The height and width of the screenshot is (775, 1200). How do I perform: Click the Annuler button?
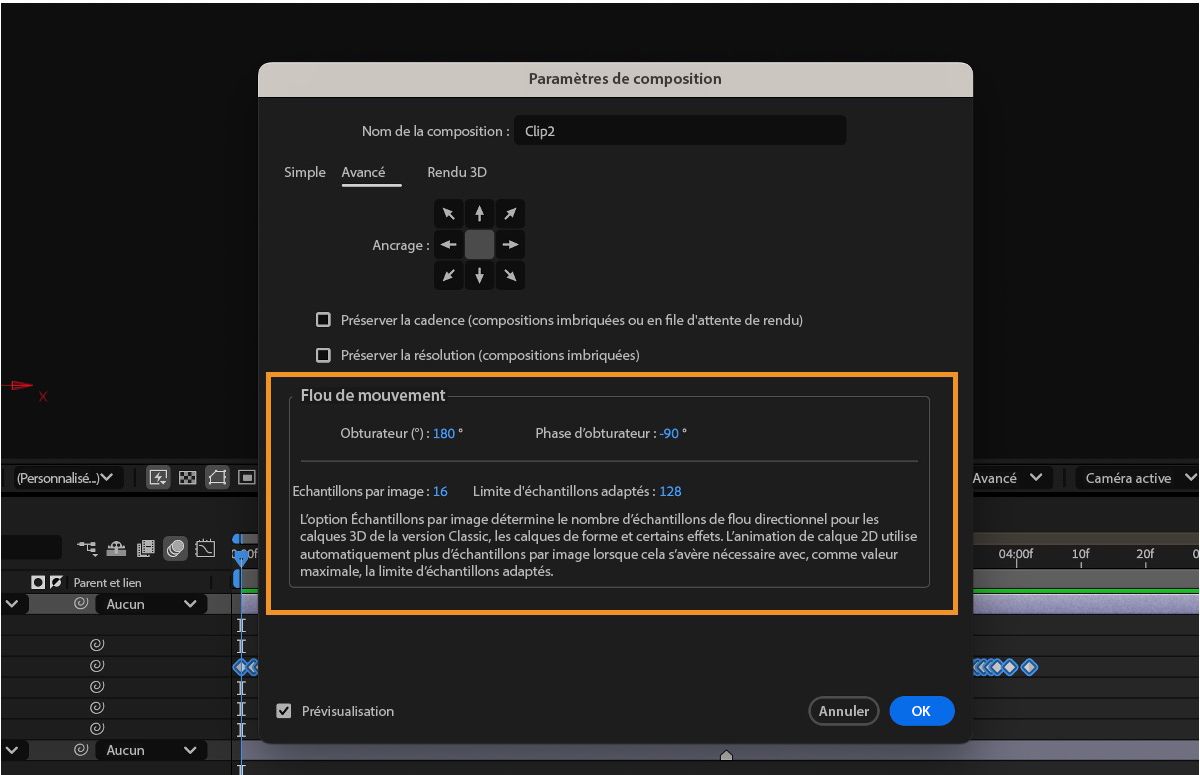[x=843, y=711]
